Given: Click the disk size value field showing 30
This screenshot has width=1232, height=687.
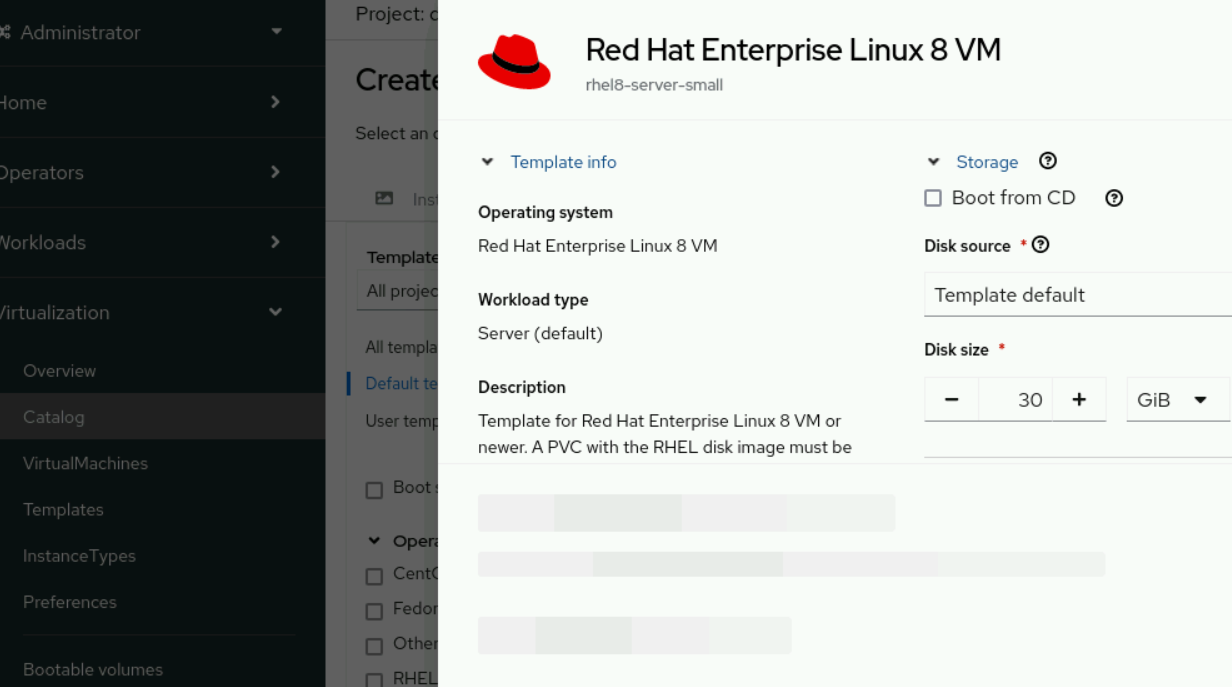Looking at the screenshot, I should [1016, 400].
